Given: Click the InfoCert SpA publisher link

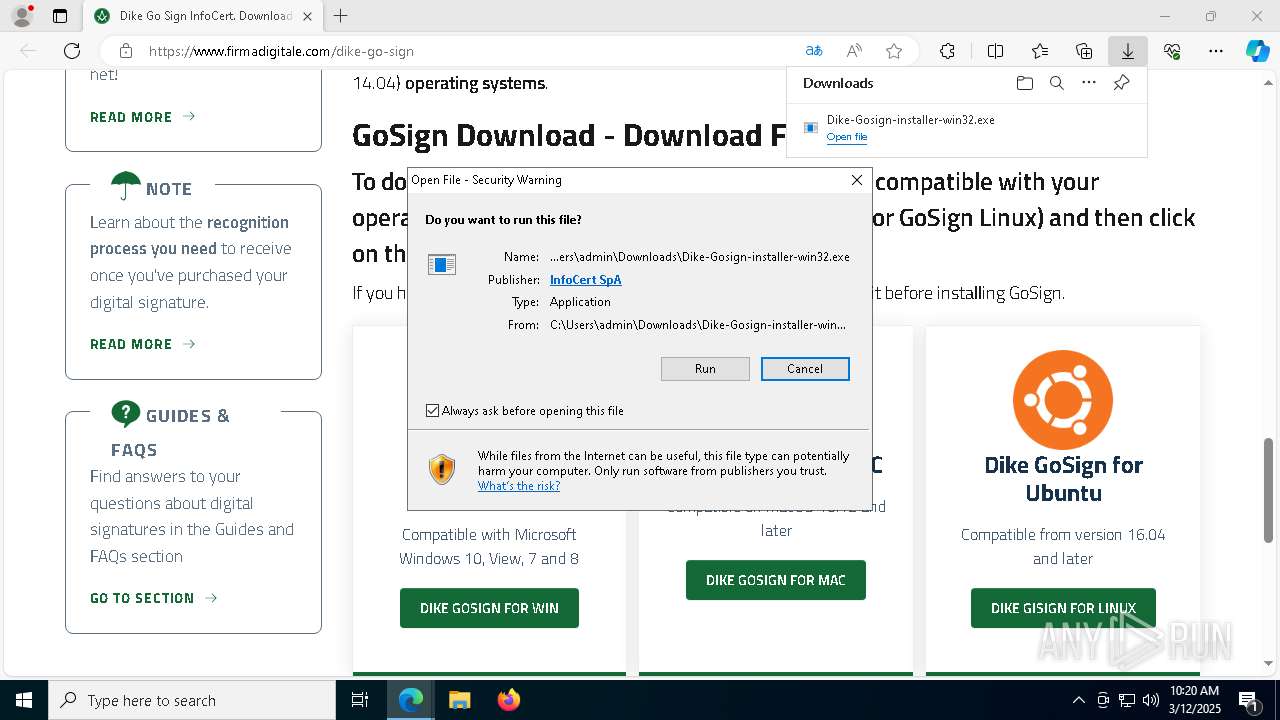Looking at the screenshot, I should click(x=586, y=280).
